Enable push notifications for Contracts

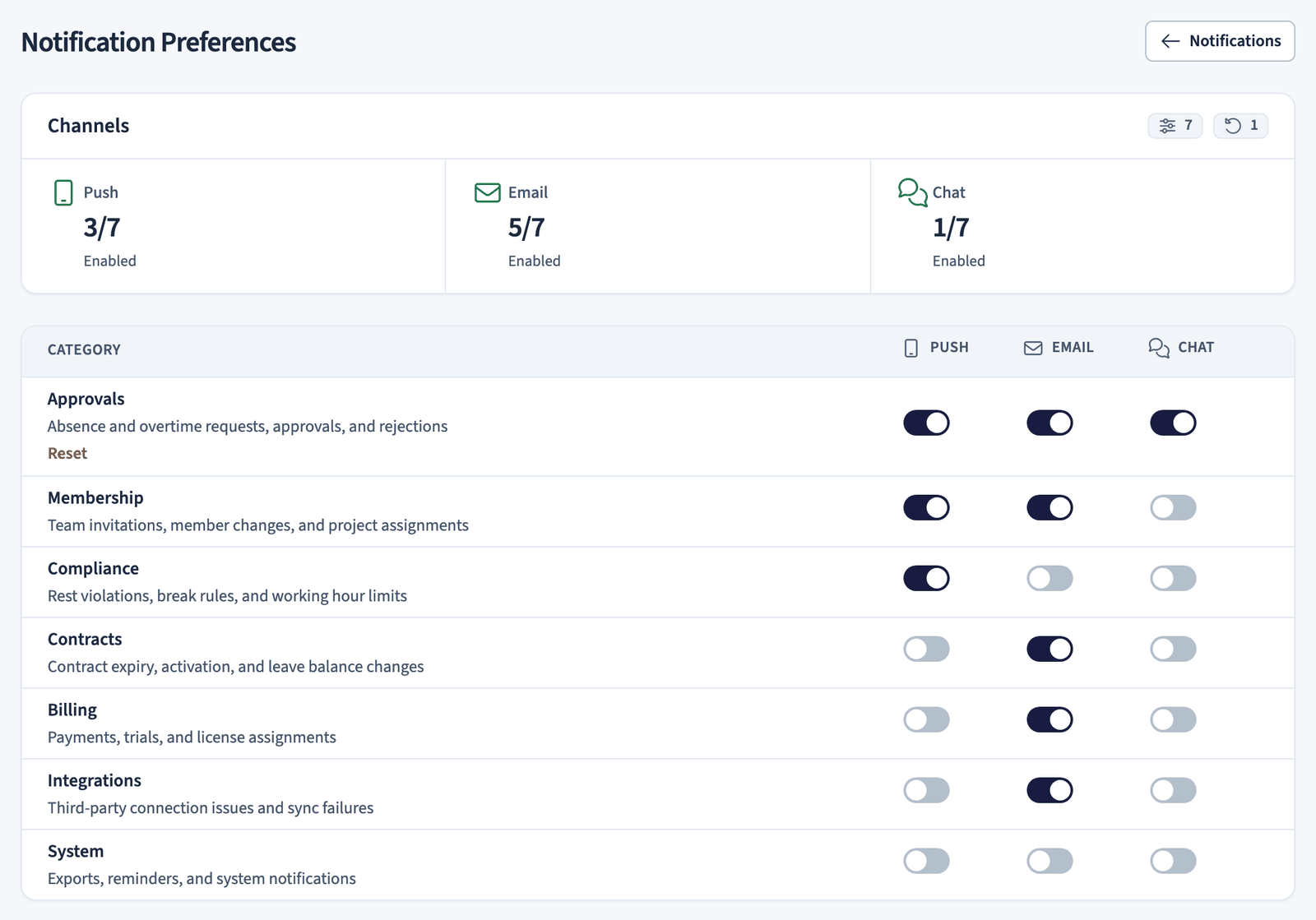pos(926,649)
